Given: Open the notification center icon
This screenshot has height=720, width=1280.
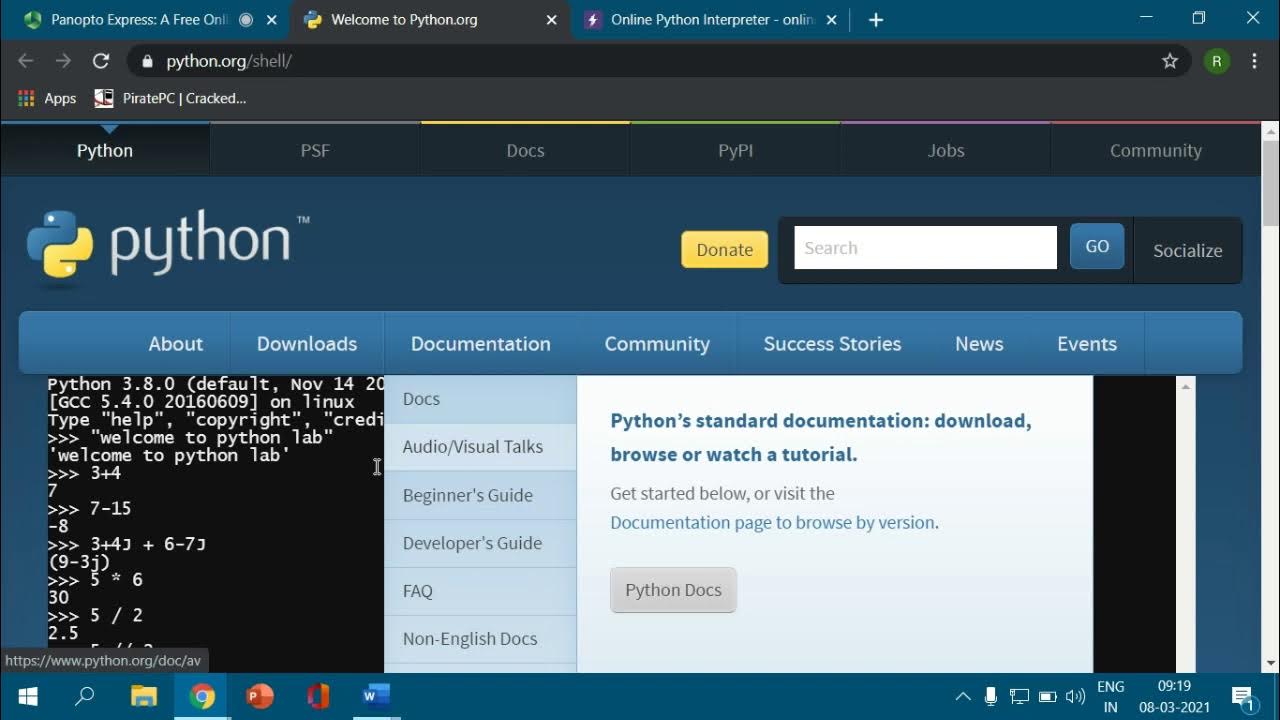Looking at the screenshot, I should pyautogui.click(x=1242, y=696).
